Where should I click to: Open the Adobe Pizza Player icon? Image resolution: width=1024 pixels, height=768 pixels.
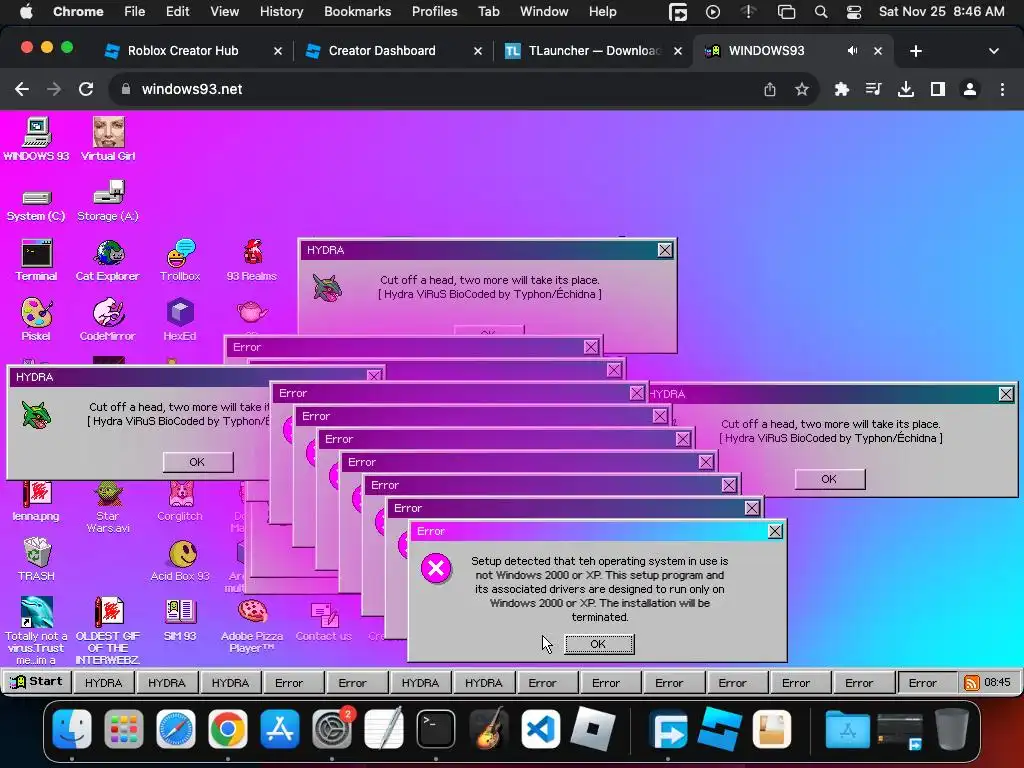click(252, 626)
